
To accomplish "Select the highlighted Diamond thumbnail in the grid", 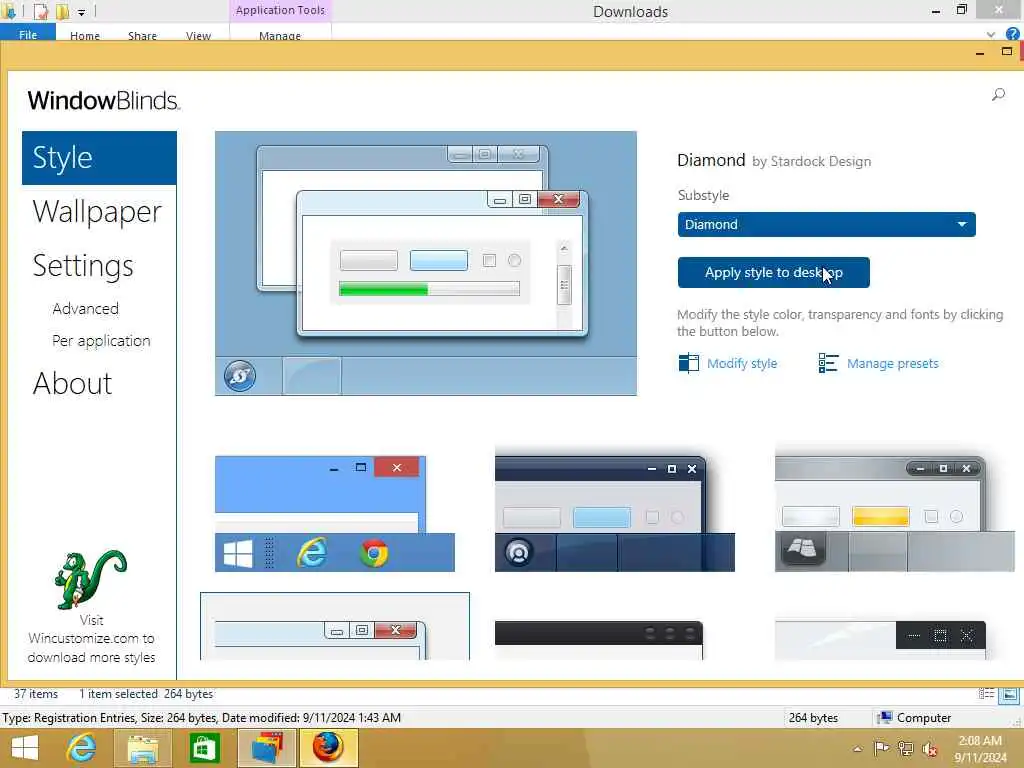I will [x=334, y=626].
